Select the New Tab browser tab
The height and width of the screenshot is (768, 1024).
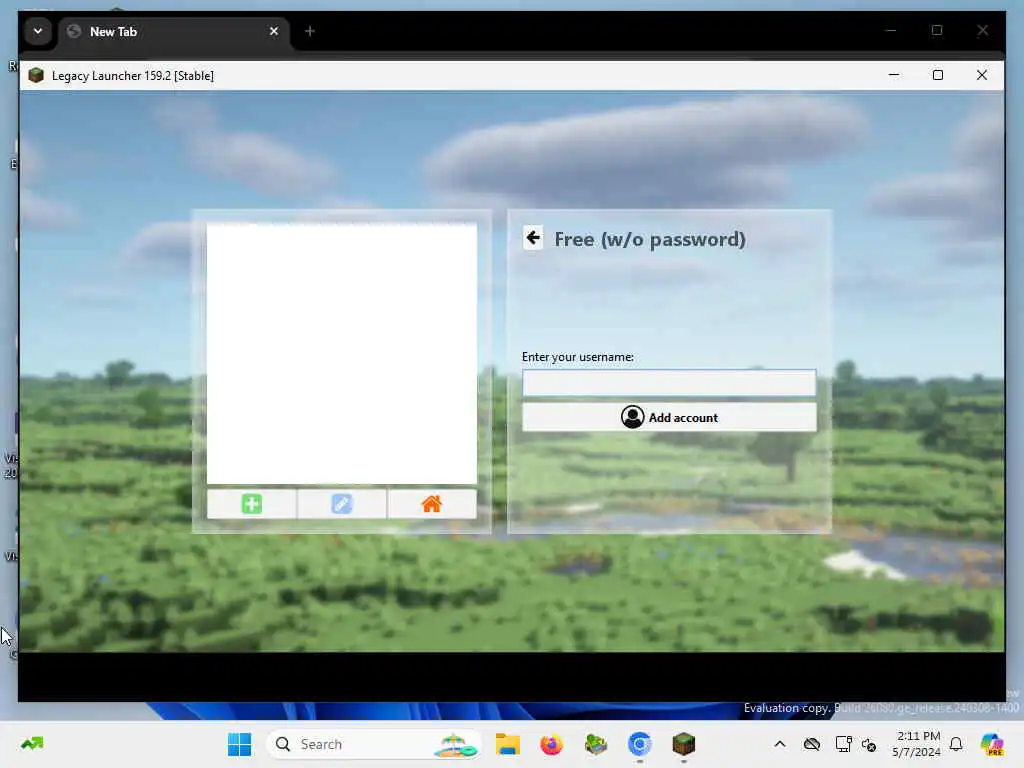point(174,31)
